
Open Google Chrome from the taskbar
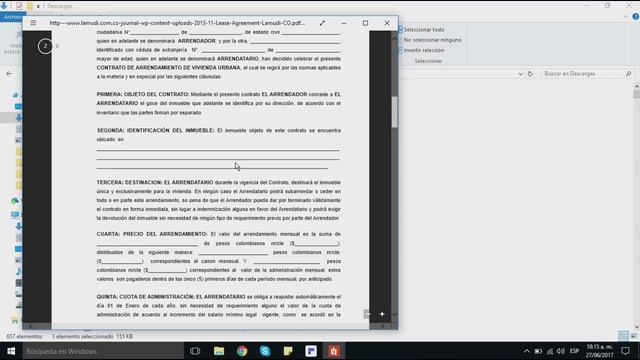click(x=242, y=351)
